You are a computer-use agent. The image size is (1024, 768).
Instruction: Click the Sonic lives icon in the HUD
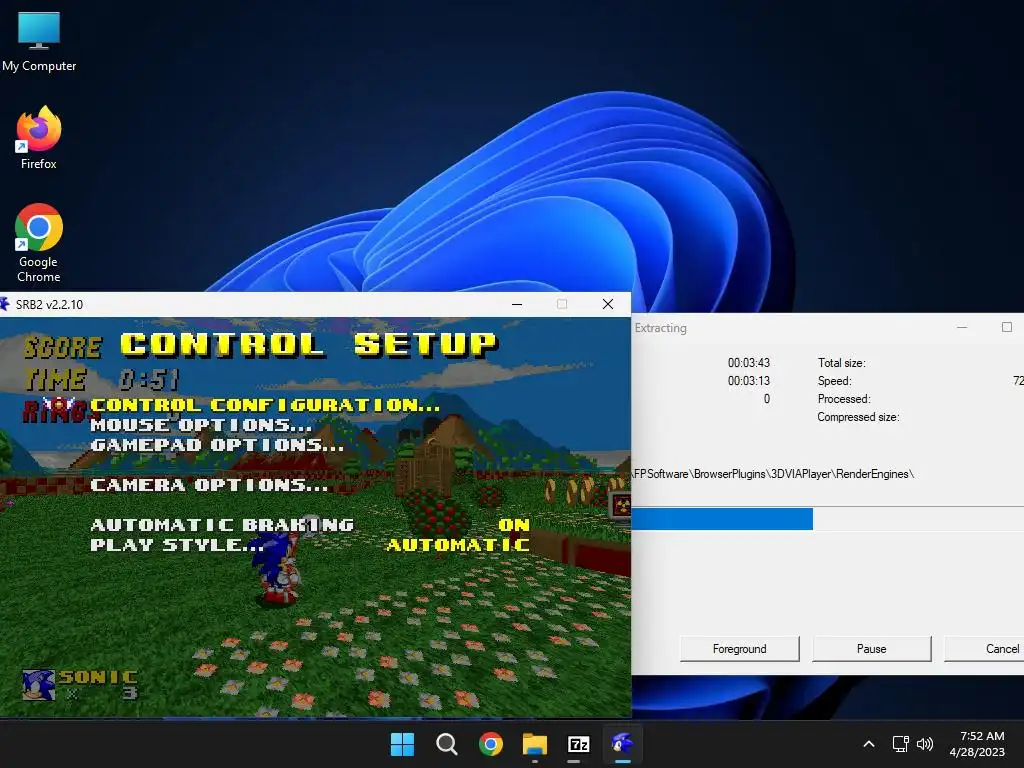(39, 685)
